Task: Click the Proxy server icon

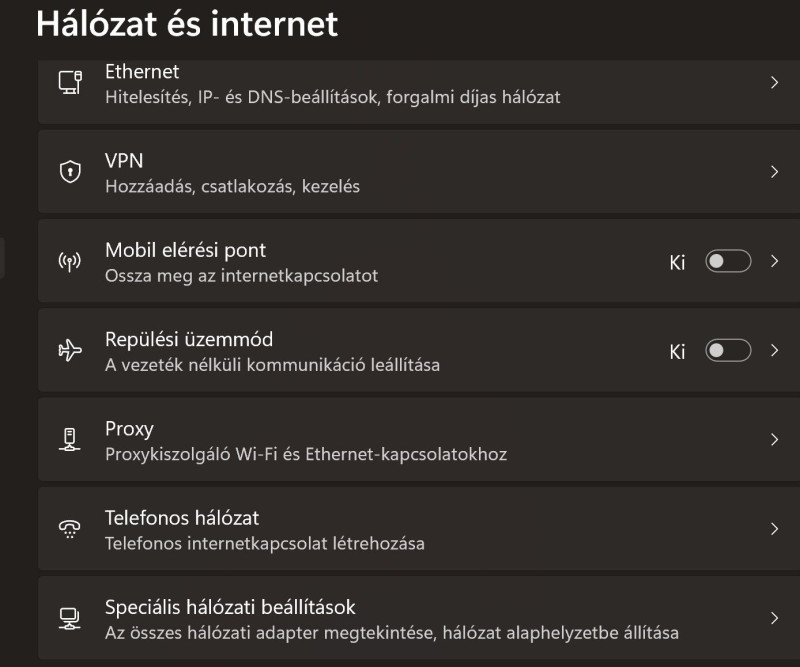Action: tap(69, 440)
